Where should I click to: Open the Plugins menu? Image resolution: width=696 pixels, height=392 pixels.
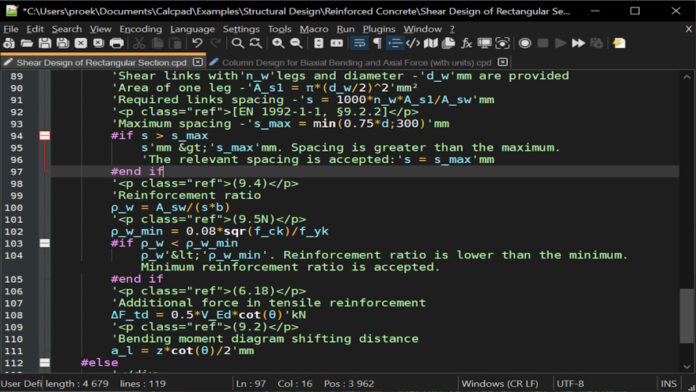coord(379,29)
